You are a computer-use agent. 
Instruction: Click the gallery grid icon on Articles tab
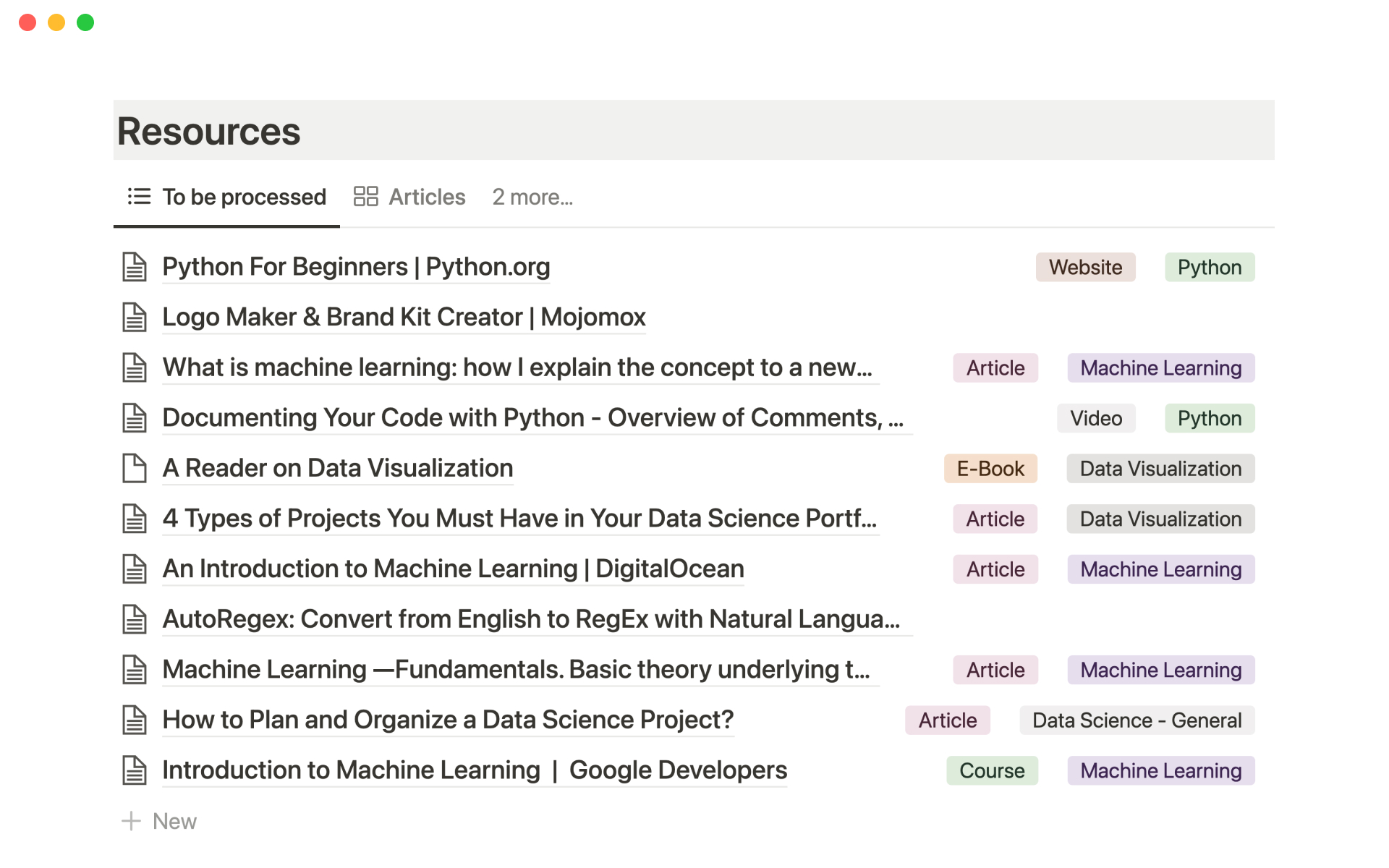coord(365,197)
